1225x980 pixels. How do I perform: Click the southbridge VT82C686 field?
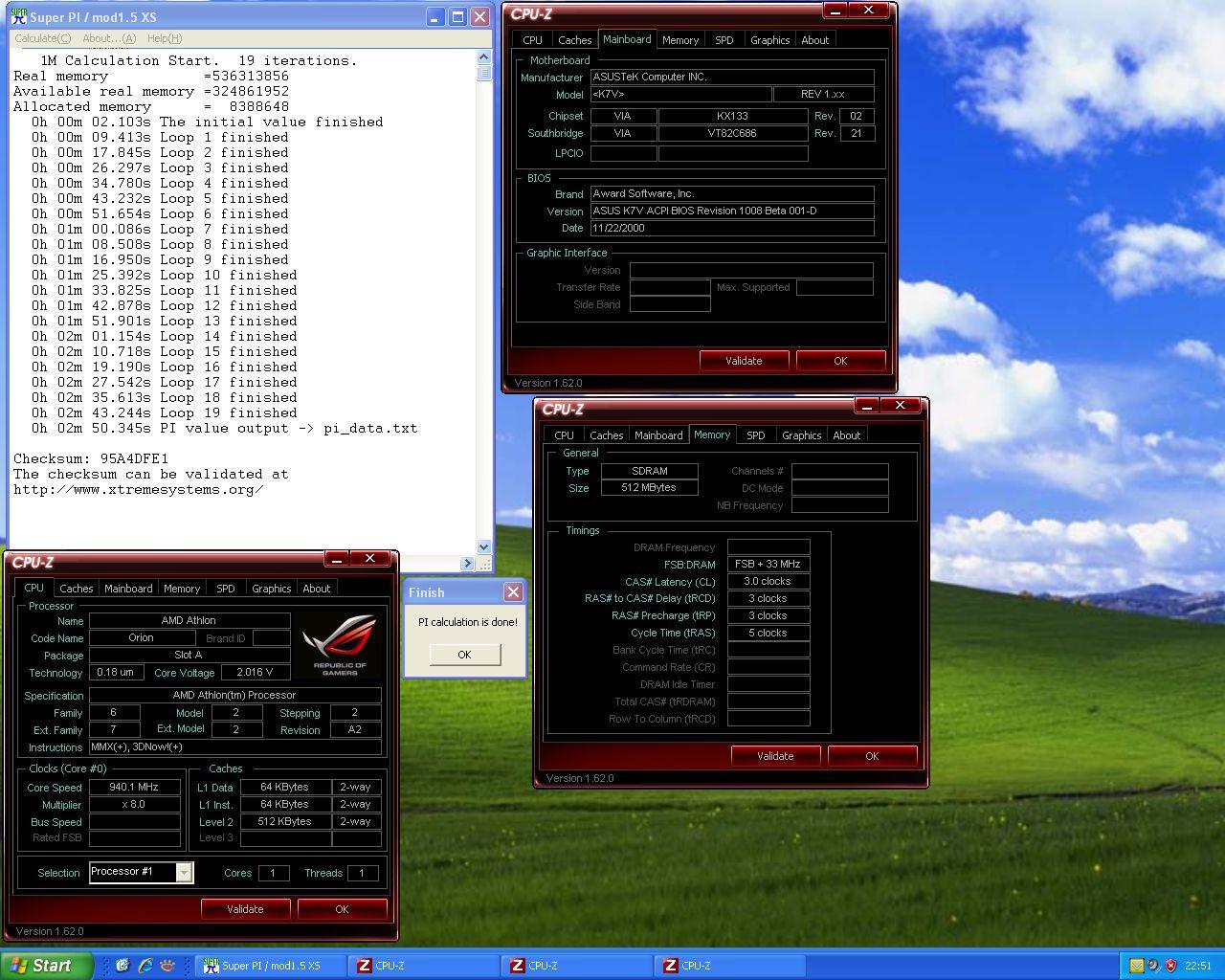[733, 133]
